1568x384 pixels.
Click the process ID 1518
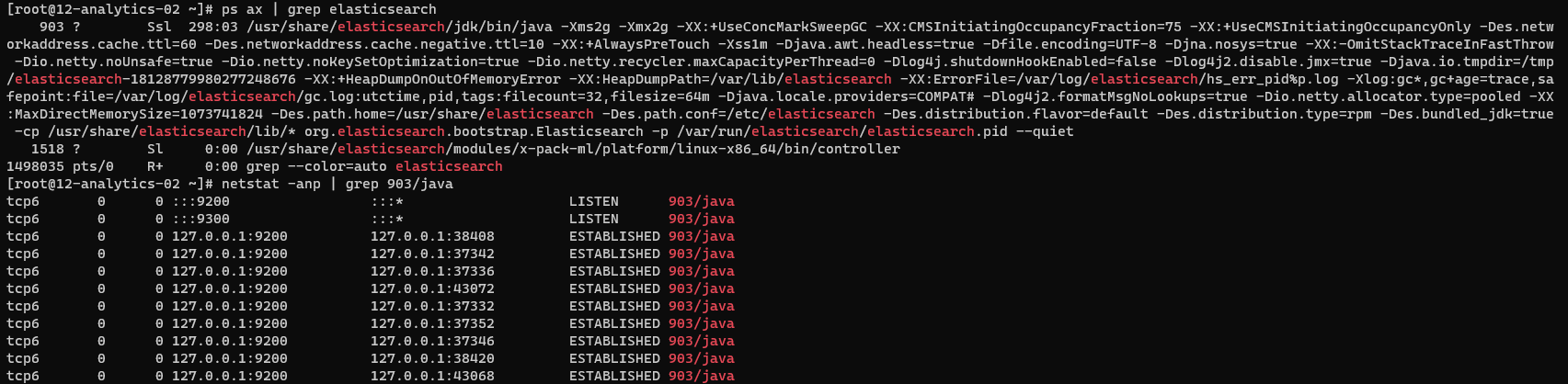[48, 149]
